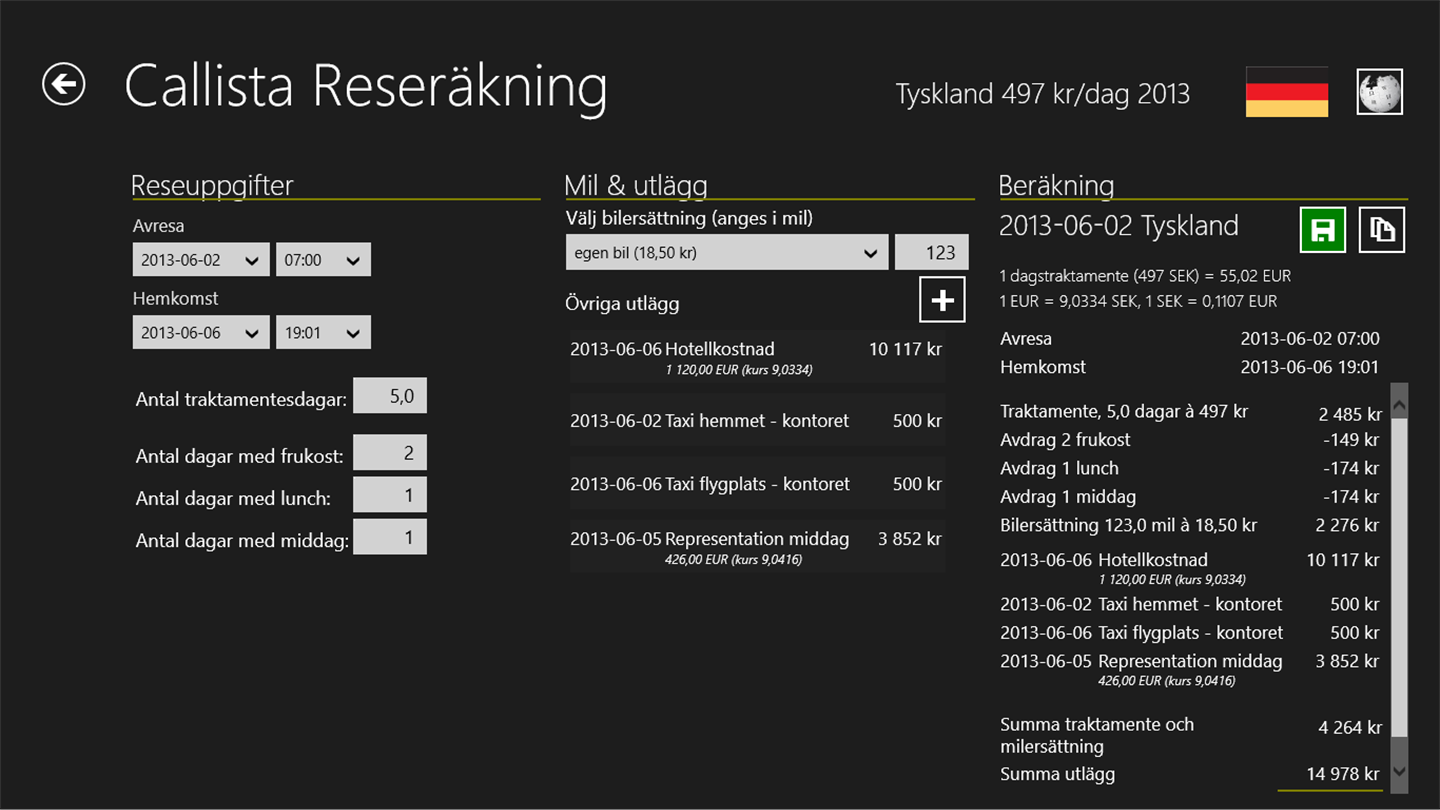
Task: Save calculation with green floppy disk icon
Action: click(1322, 230)
